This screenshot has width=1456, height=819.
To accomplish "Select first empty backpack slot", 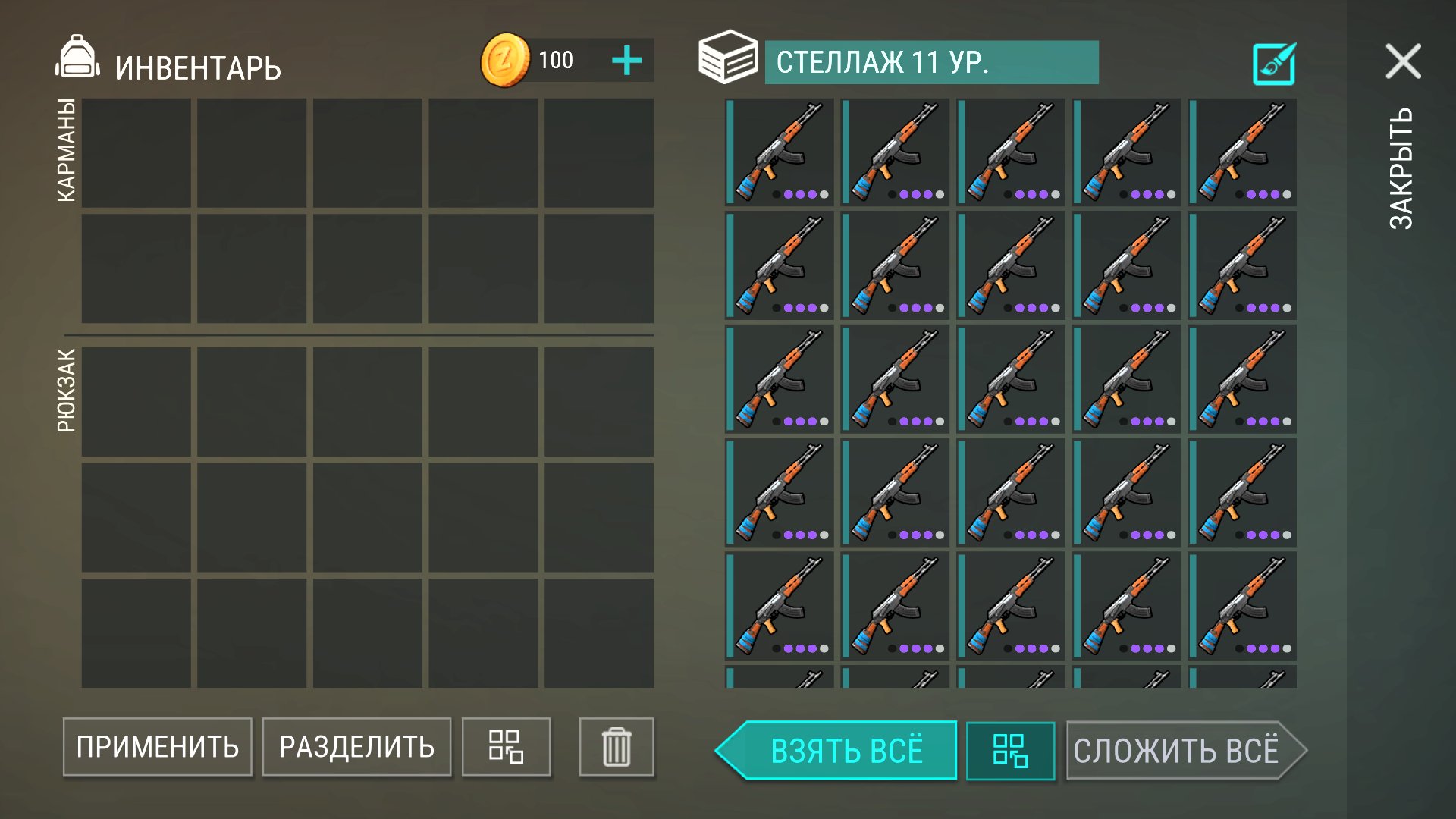I will (136, 402).
